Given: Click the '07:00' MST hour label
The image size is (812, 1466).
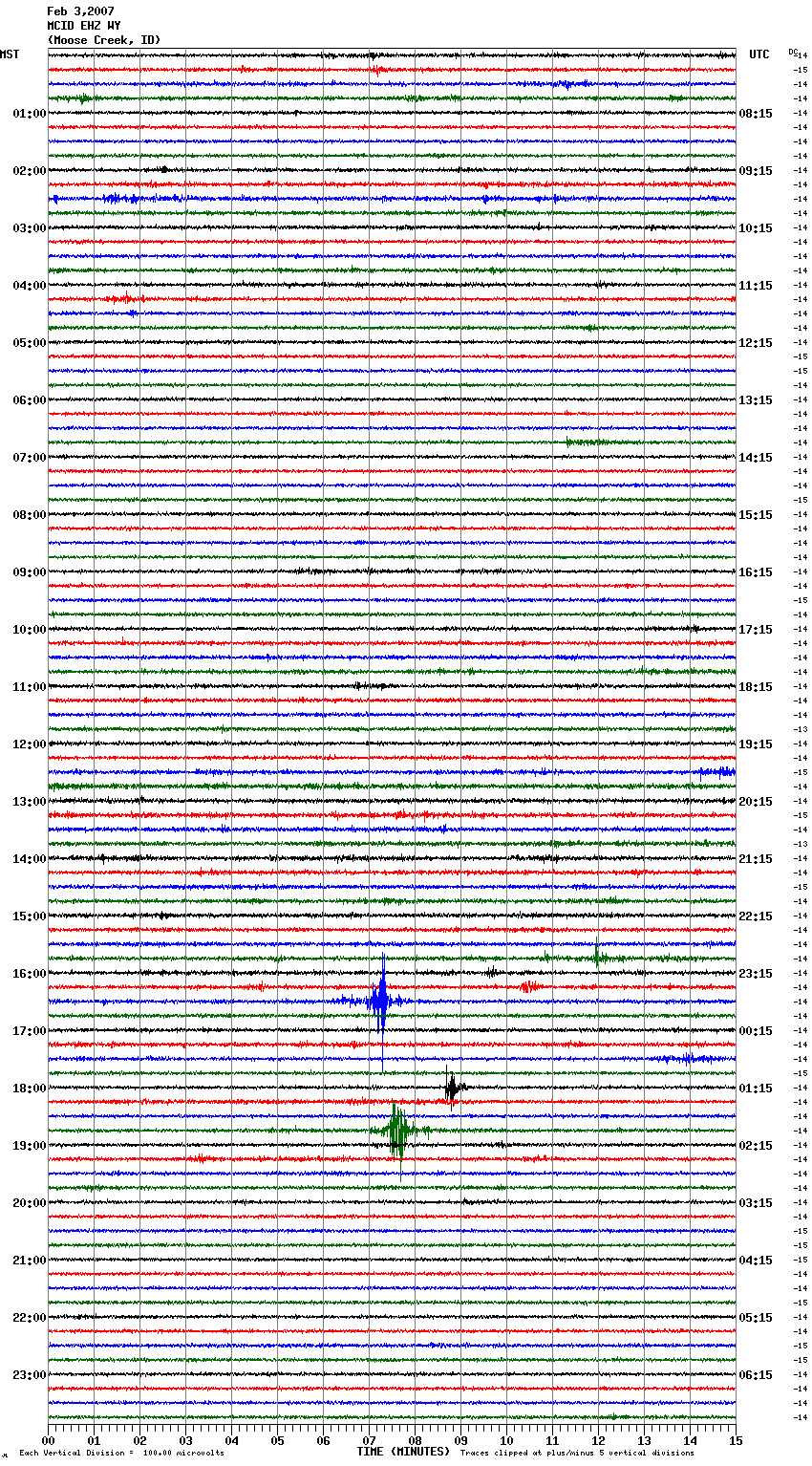Looking at the screenshot, I should point(30,458).
